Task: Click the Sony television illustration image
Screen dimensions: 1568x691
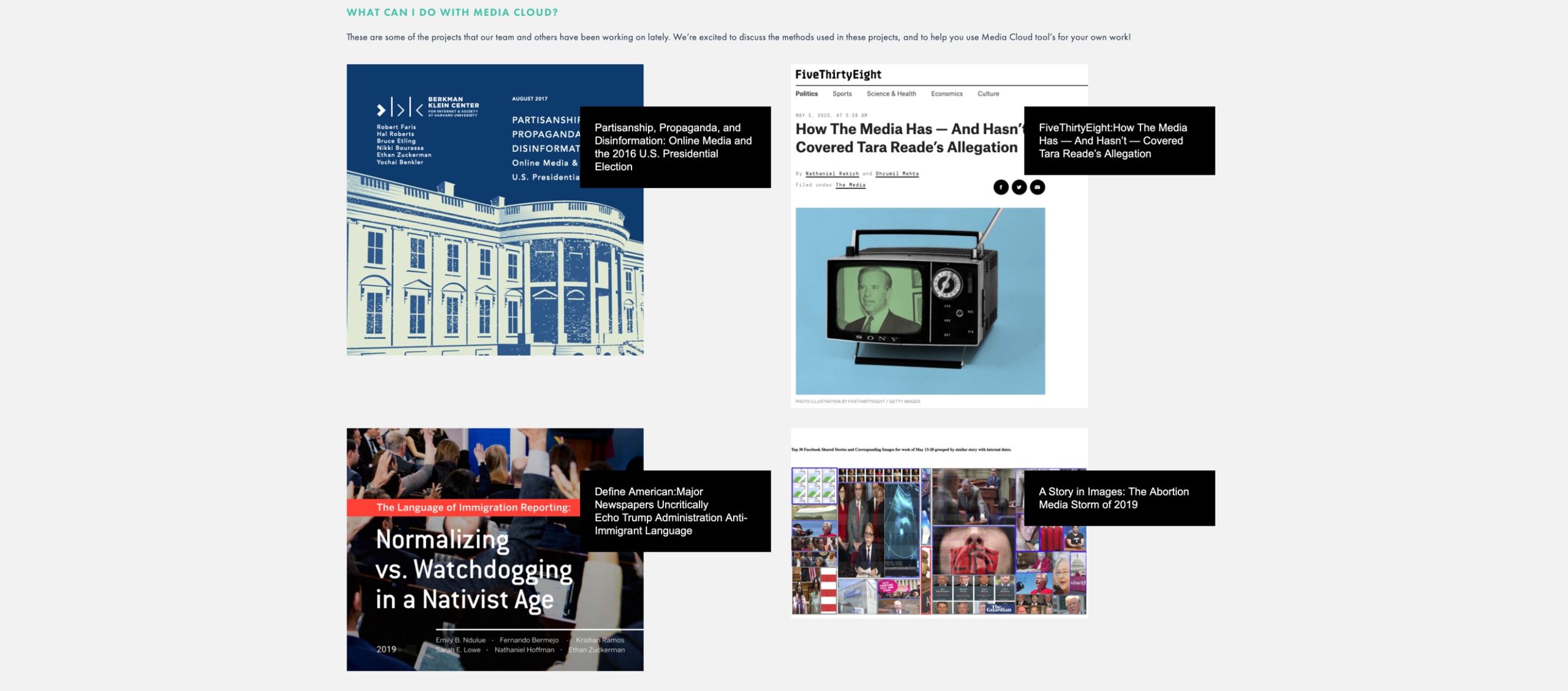Action: (919, 301)
